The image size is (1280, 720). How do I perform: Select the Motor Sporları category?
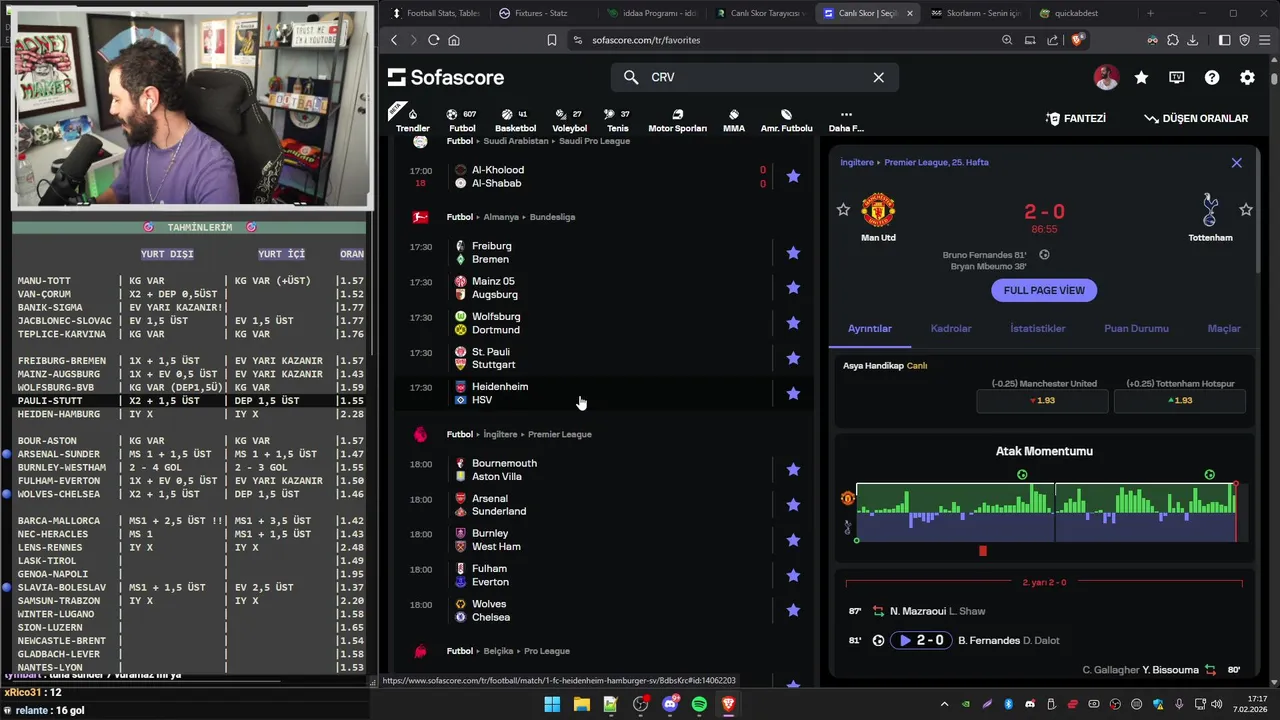click(677, 120)
